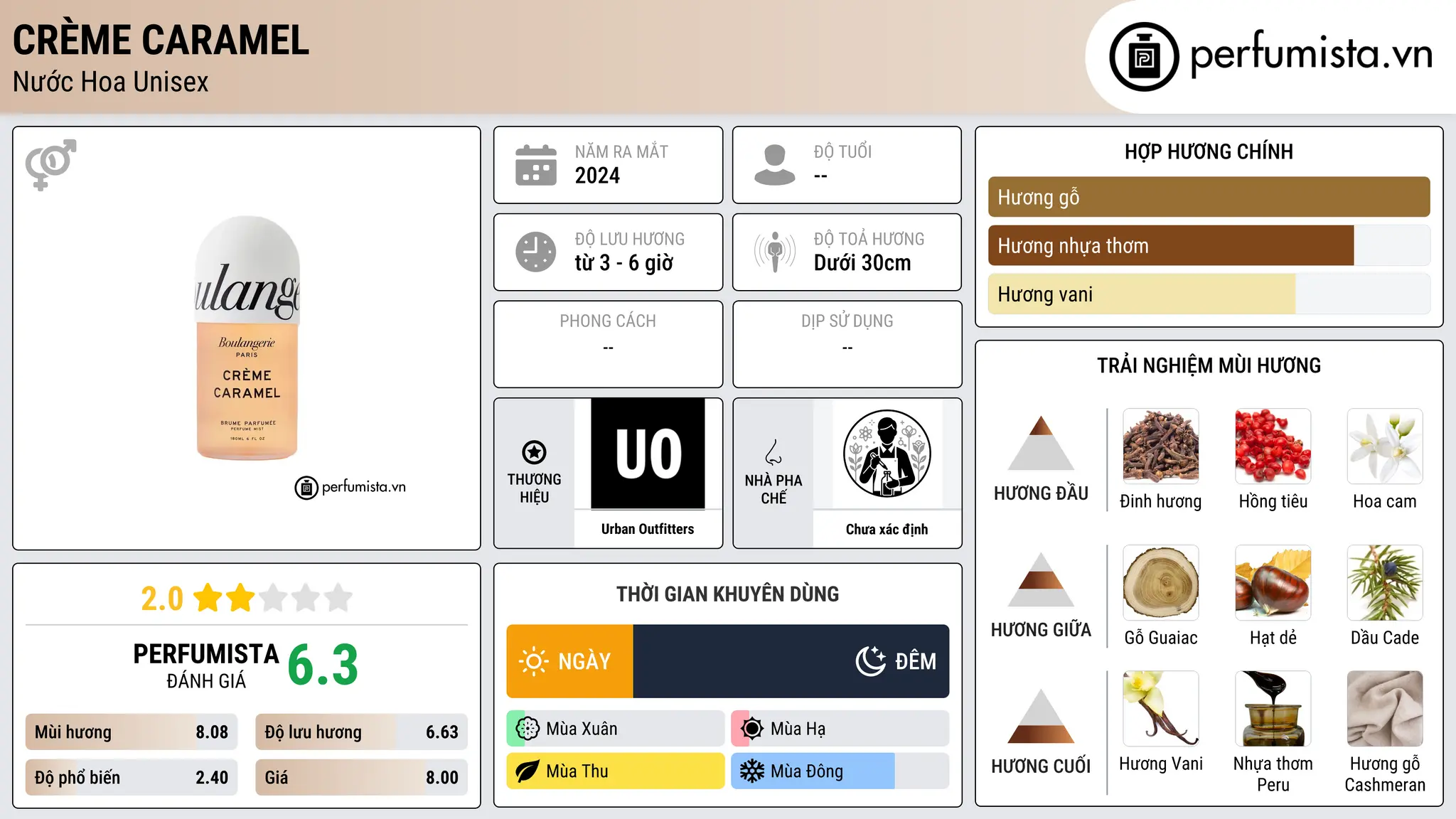Click the sun icon in the Ngày bar
This screenshot has width=1456, height=819.
tap(533, 661)
